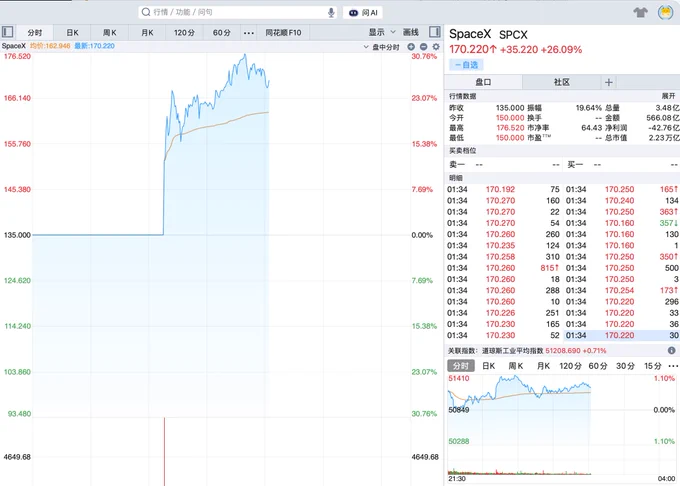The width and height of the screenshot is (680, 486).
Task: Click the 均价:162.946 average price label
Action: [x=50, y=46]
